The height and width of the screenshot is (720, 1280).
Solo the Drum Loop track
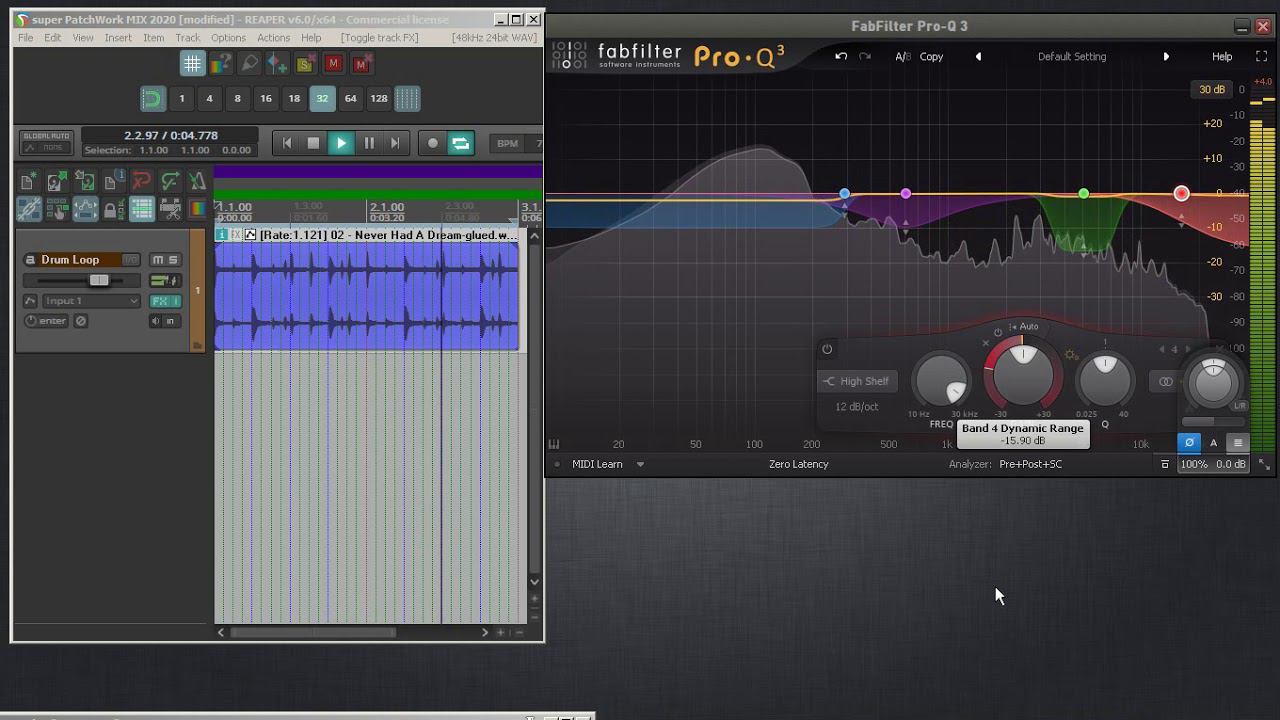coord(174,260)
